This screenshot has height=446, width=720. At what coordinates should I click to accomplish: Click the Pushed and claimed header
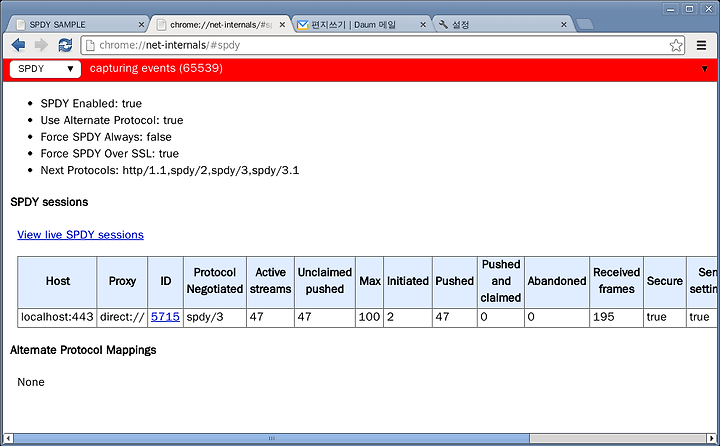(x=501, y=281)
